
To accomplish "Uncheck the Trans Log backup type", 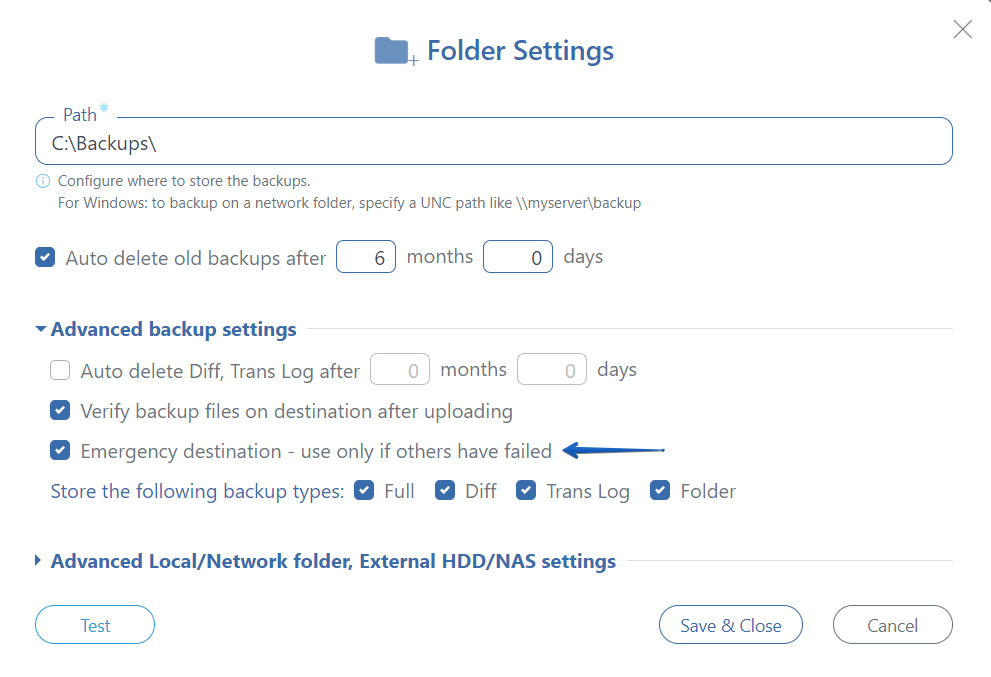I will pyautogui.click(x=526, y=491).
